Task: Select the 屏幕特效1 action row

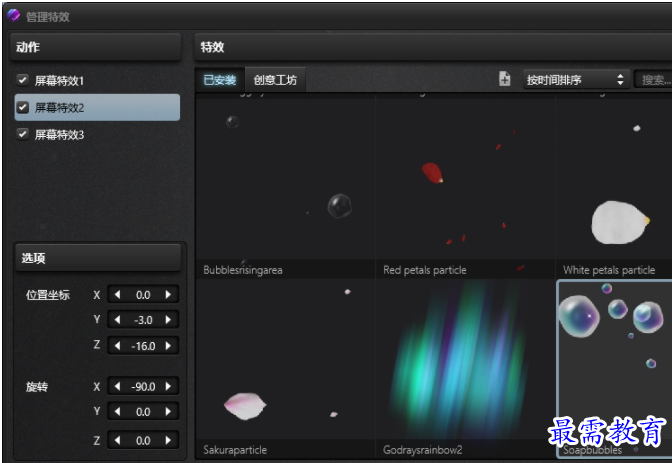Action: 97,80
